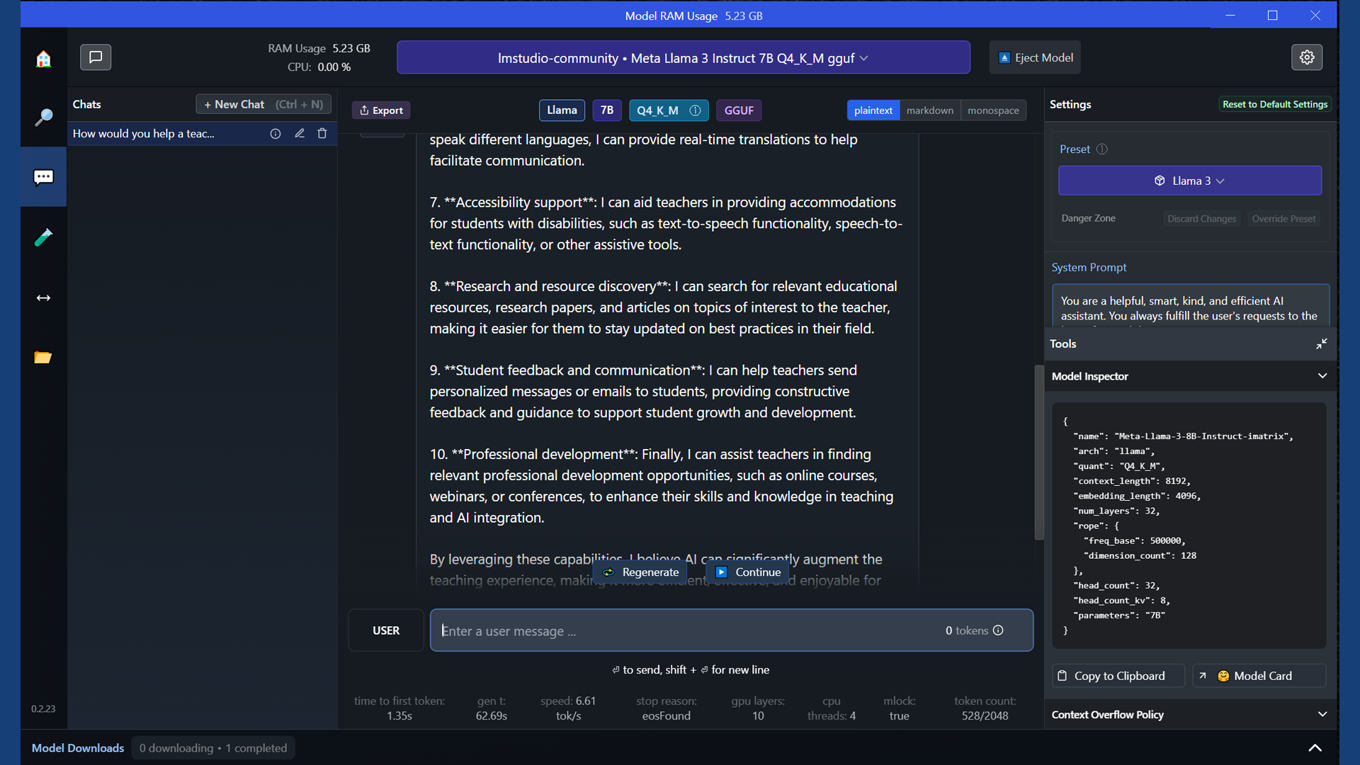
Task: Open the model selector dropdown
Action: (683, 58)
